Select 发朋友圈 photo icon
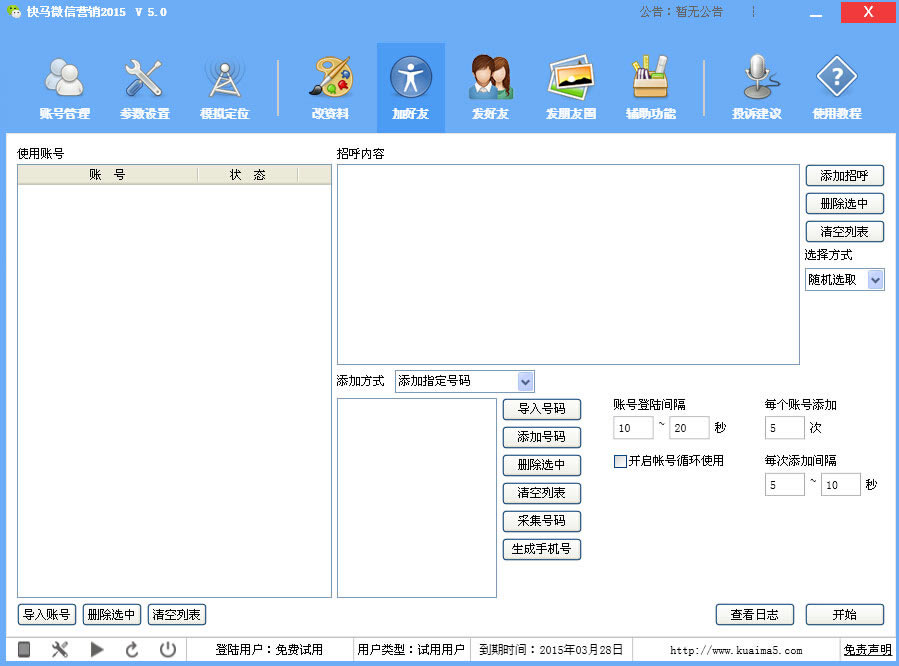 click(571, 80)
